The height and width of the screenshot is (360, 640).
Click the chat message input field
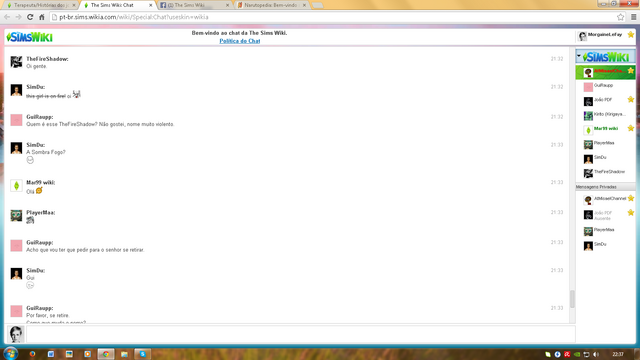click(x=300, y=334)
